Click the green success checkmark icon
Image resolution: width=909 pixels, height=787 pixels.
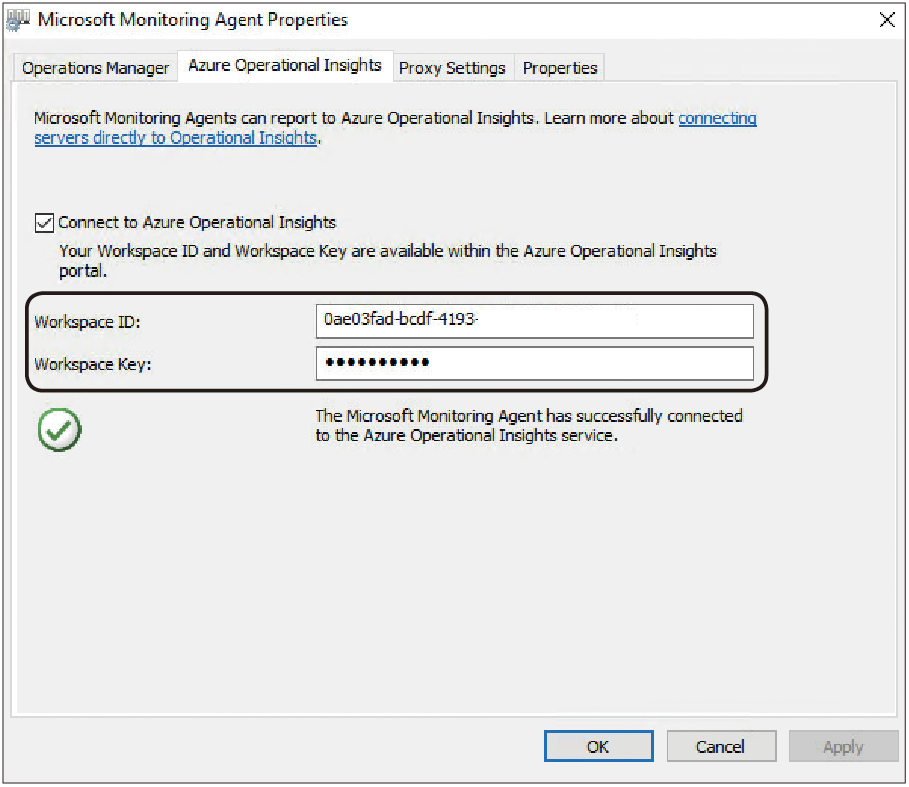(x=59, y=429)
